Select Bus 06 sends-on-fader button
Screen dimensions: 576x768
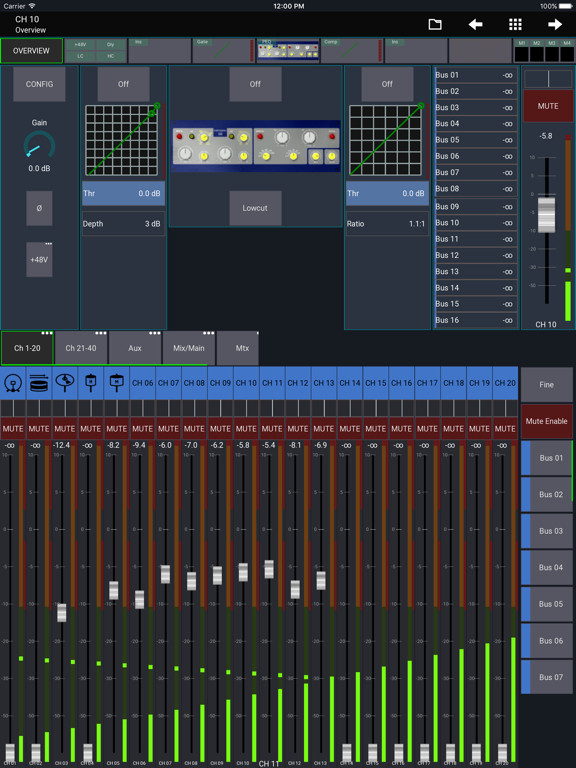click(546, 641)
